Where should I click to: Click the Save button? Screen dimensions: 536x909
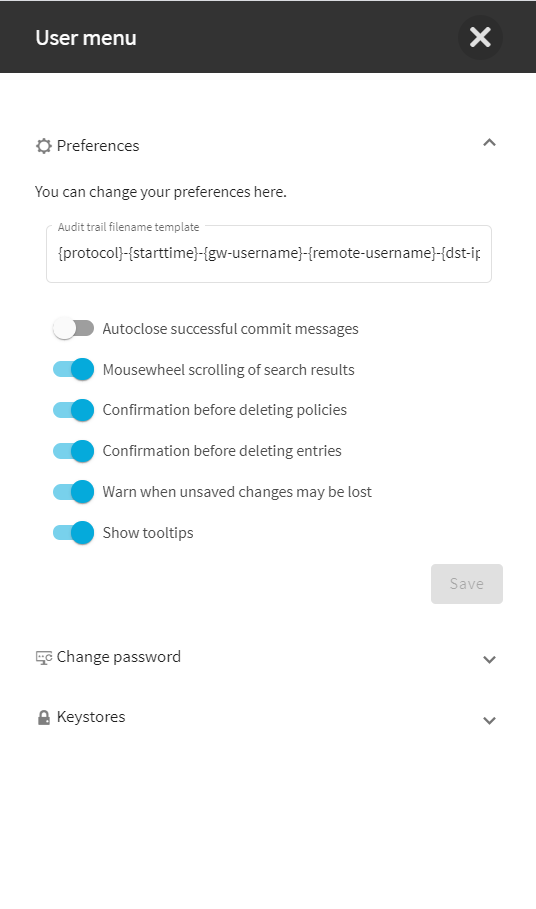(466, 584)
